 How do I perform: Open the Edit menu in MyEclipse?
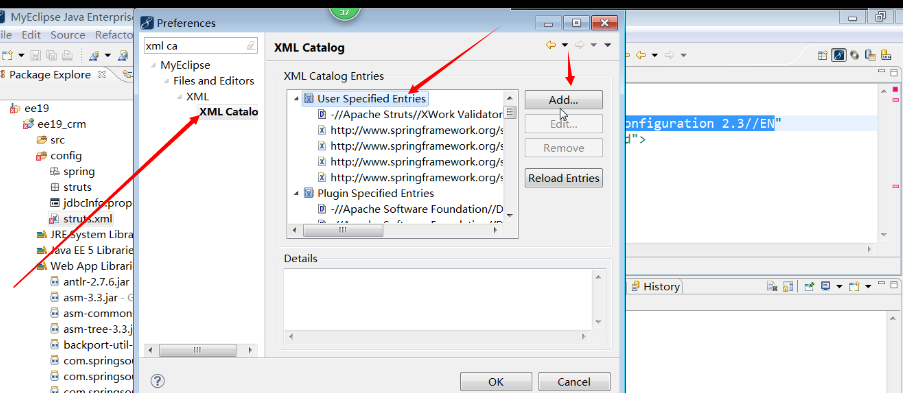point(31,35)
